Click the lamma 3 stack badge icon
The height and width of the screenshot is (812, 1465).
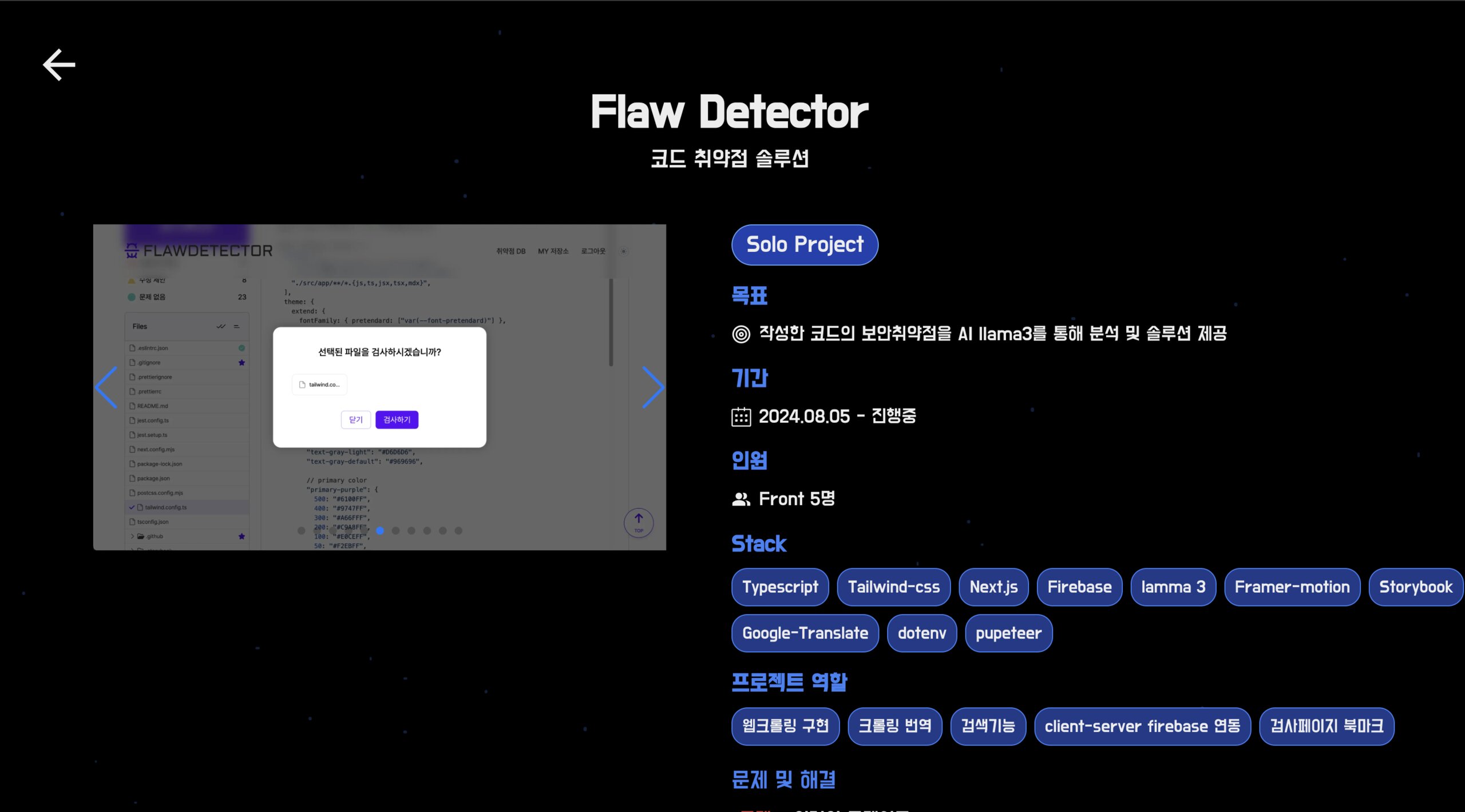pyautogui.click(x=1172, y=587)
